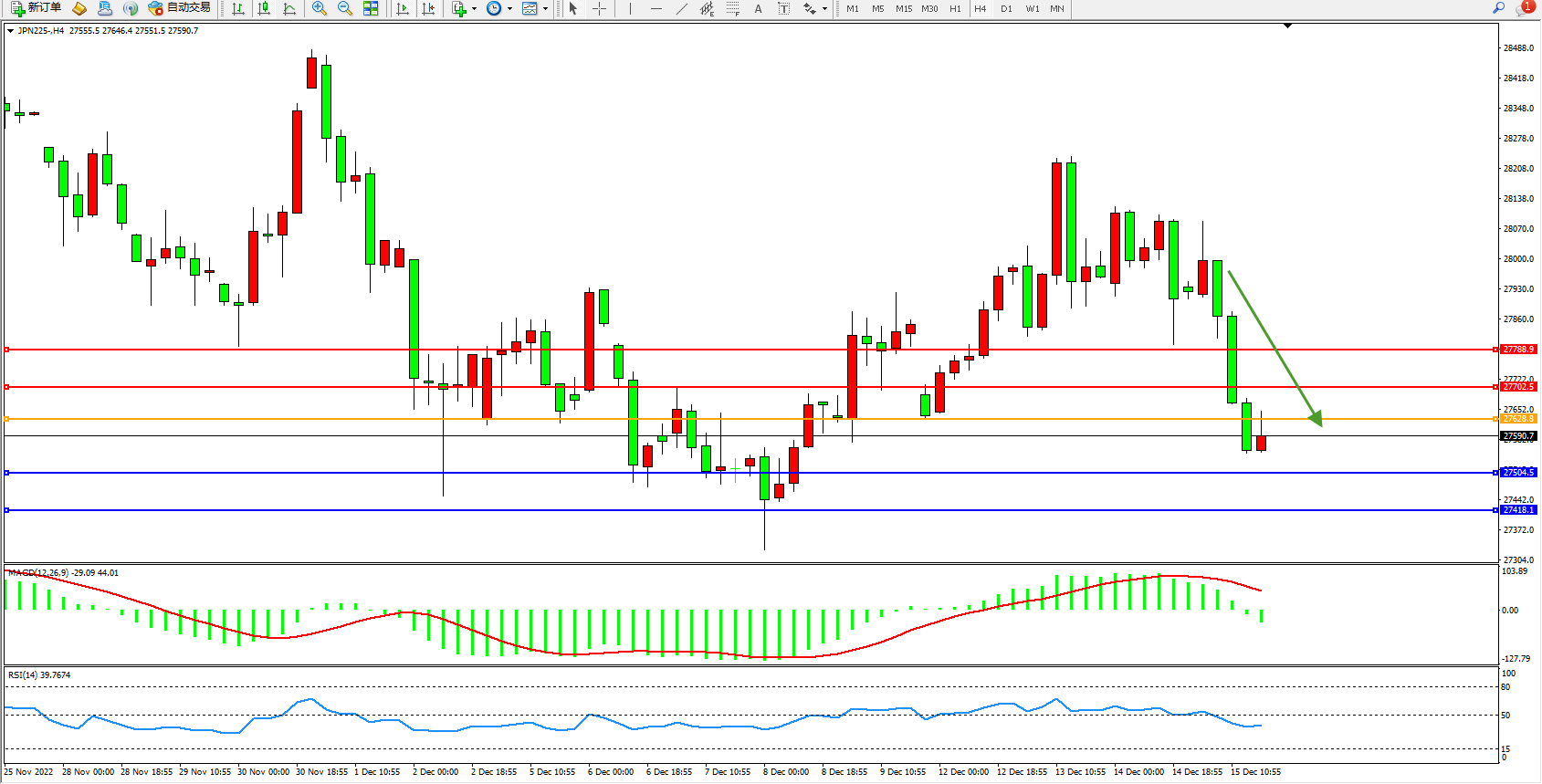Viewport: 1542px width, 784px height.
Task: Expand the arrows objects dropdown
Action: click(824, 8)
